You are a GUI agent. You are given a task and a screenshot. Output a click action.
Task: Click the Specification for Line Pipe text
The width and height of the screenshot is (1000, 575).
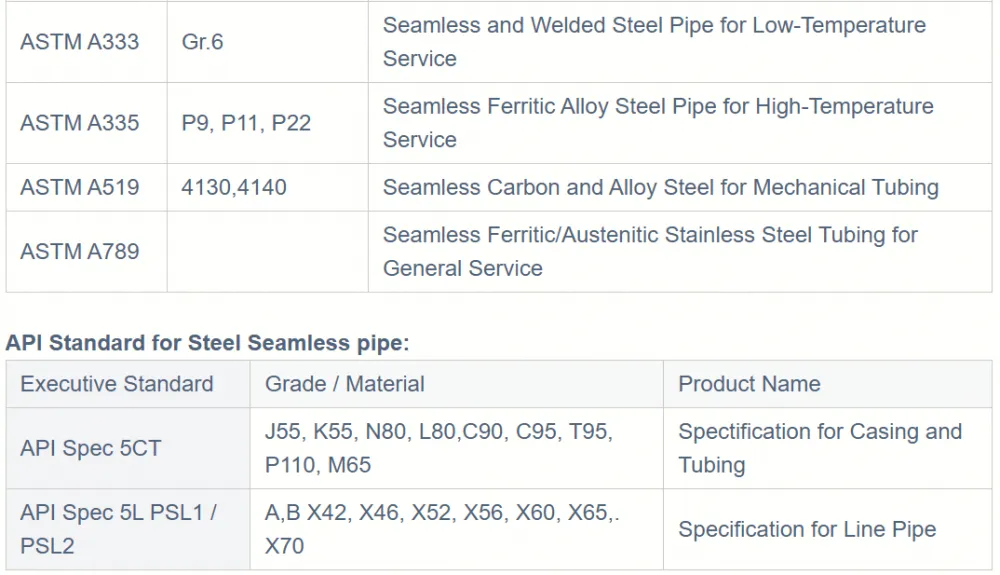tap(807, 529)
